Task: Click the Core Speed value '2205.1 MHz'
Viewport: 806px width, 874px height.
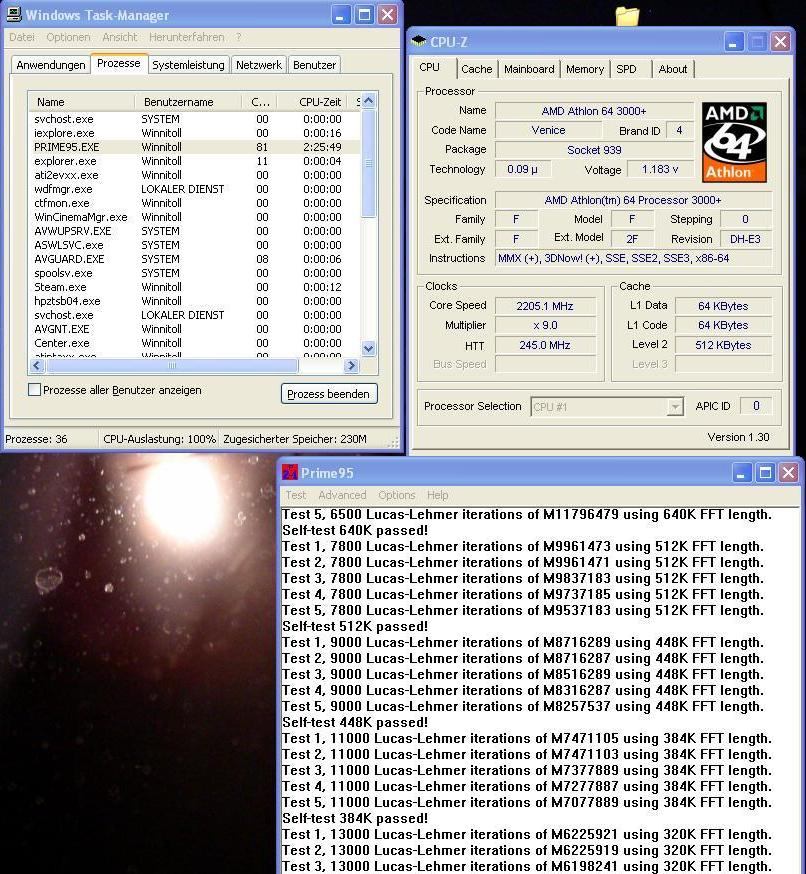Action: 545,306
